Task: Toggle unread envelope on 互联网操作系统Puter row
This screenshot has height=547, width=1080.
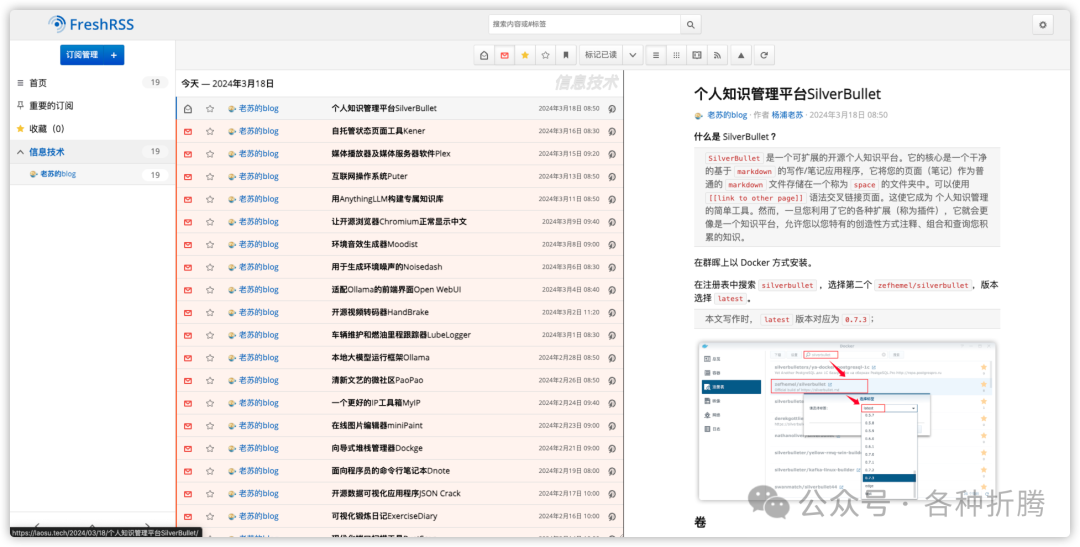Action: pos(188,176)
